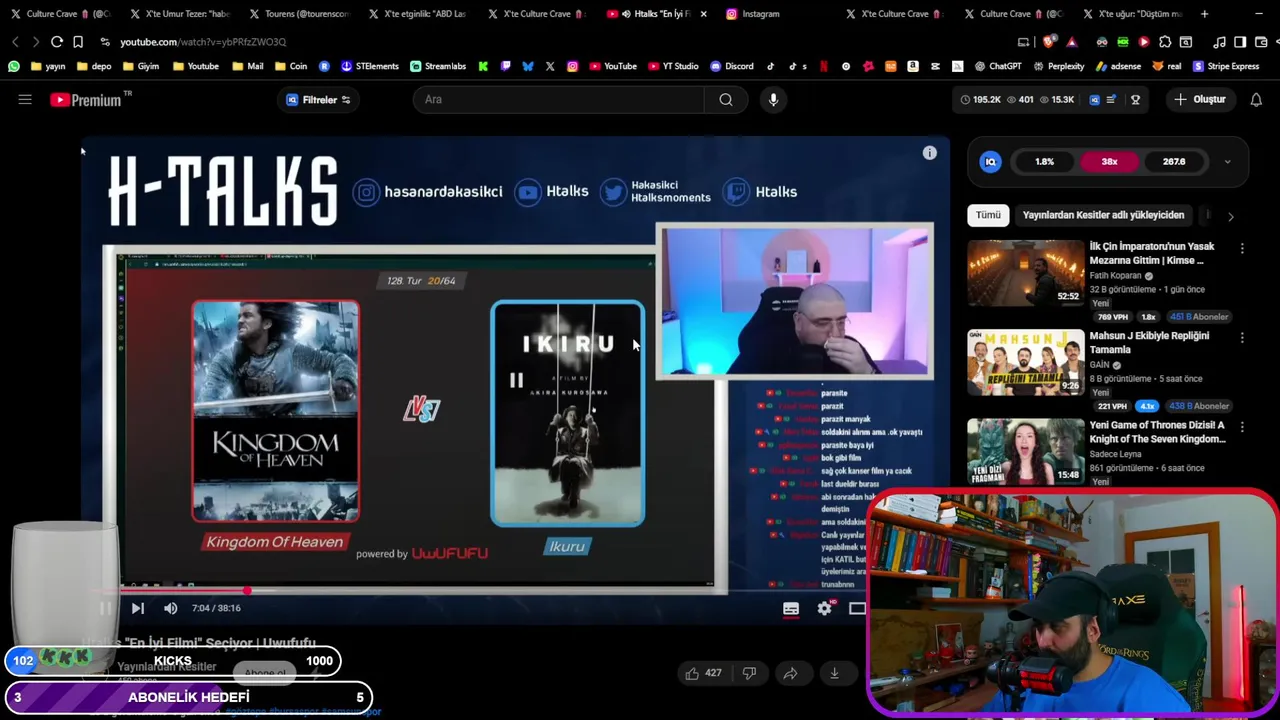Image resolution: width=1280 pixels, height=720 pixels.
Task: Open the music note media control icon
Action: 1219,42
